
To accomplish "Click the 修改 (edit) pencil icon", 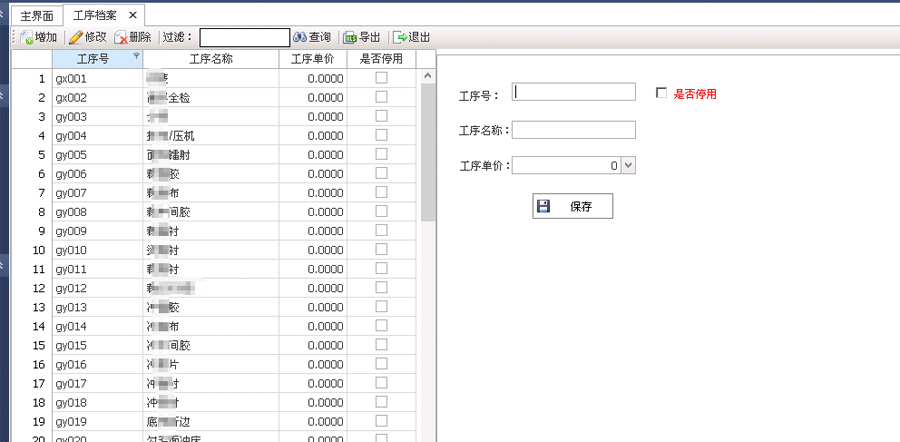I will (76, 38).
